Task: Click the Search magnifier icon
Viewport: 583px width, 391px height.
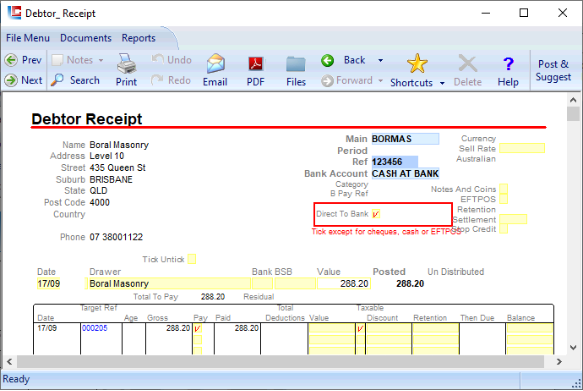Action: [x=57, y=80]
